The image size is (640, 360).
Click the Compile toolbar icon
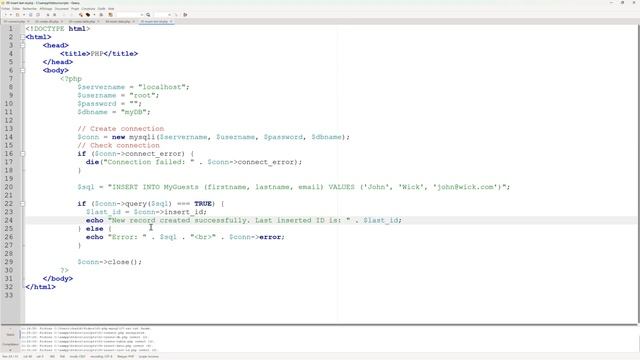tap(81, 15)
